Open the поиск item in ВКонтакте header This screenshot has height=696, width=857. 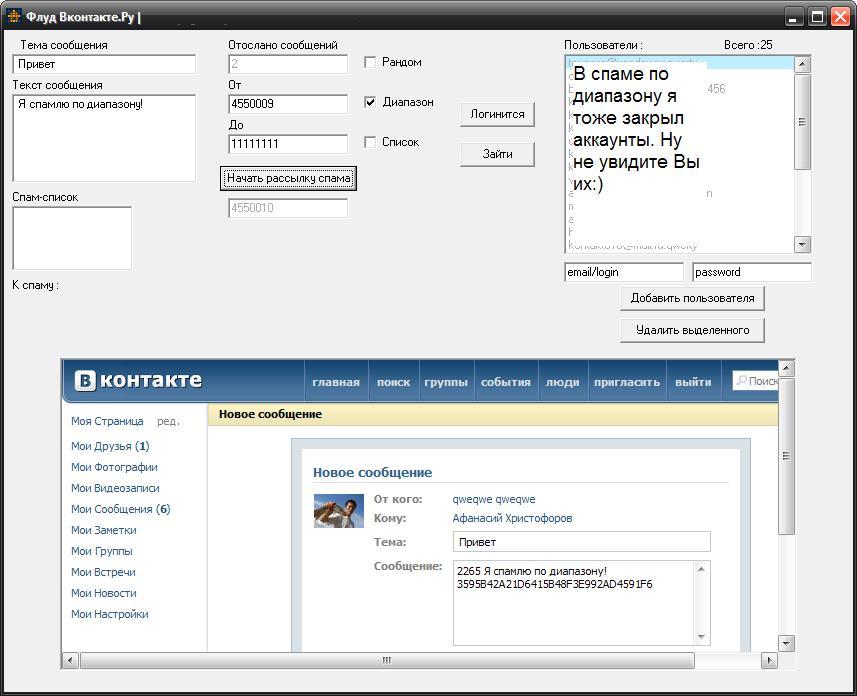(394, 382)
